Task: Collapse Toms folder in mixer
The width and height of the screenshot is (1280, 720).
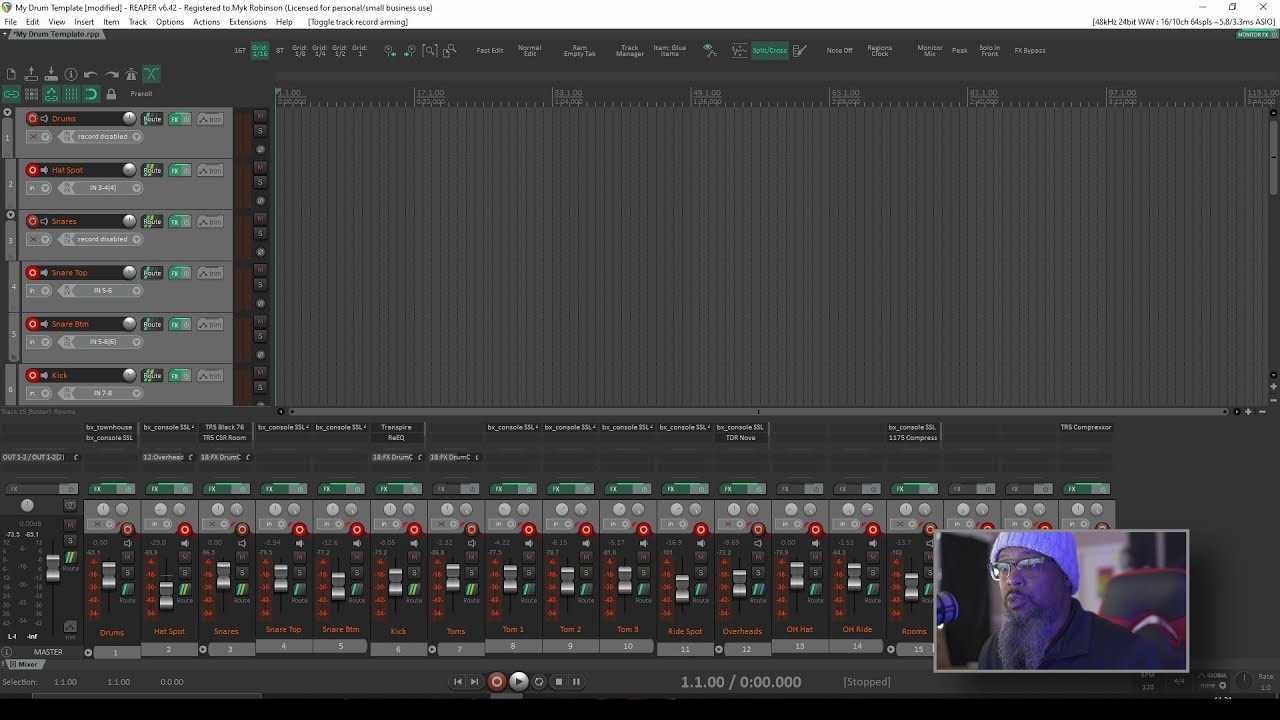Action: coord(432,649)
